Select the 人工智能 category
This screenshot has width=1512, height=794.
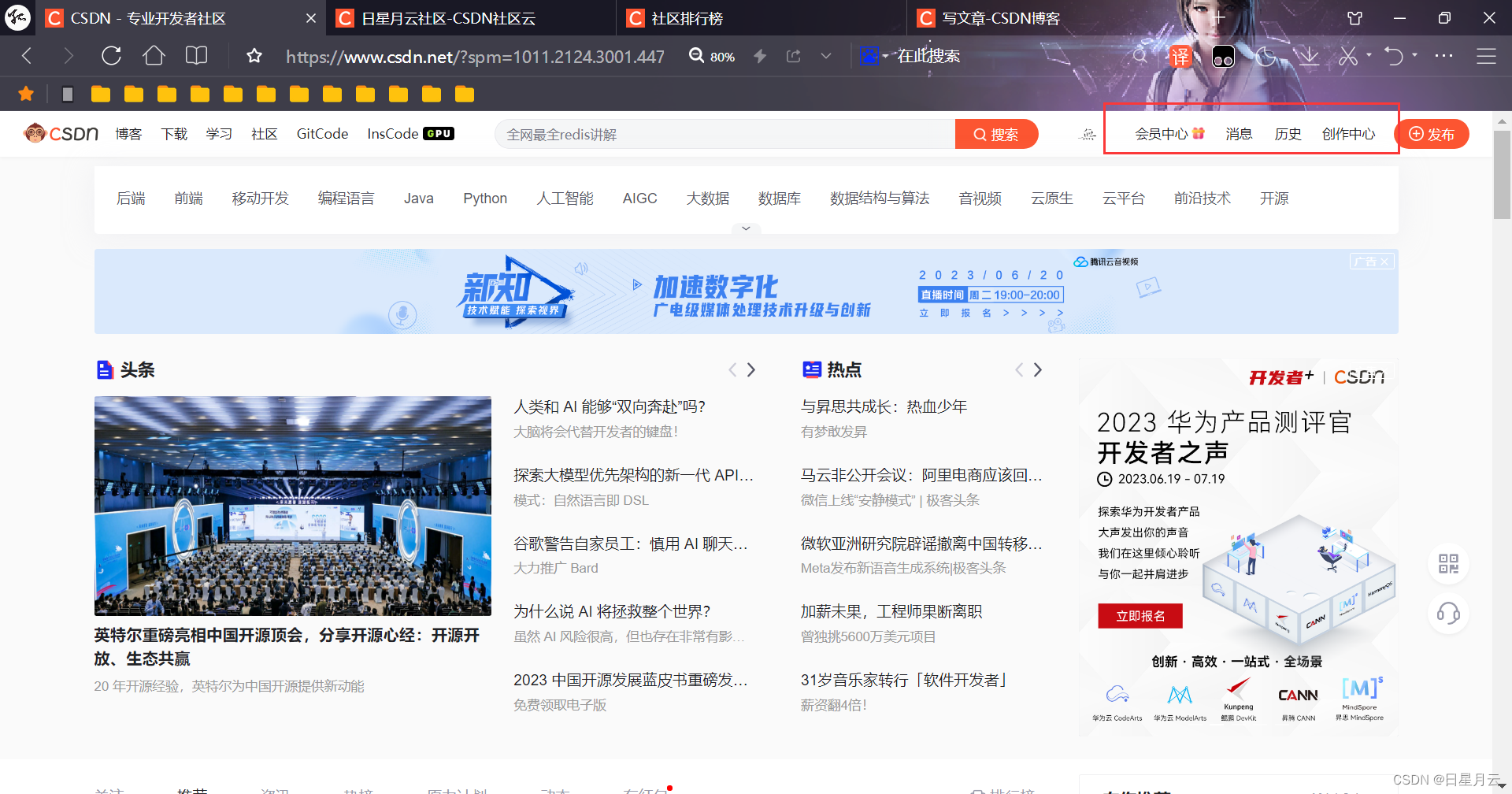[565, 198]
